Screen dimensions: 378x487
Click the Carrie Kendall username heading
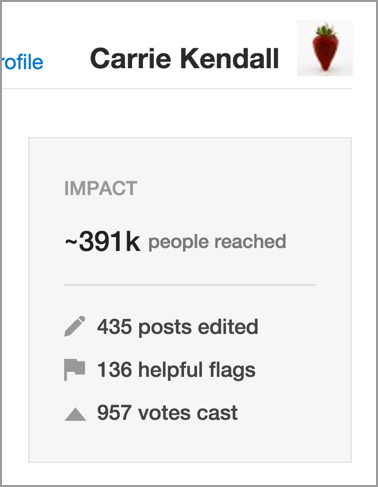184,58
